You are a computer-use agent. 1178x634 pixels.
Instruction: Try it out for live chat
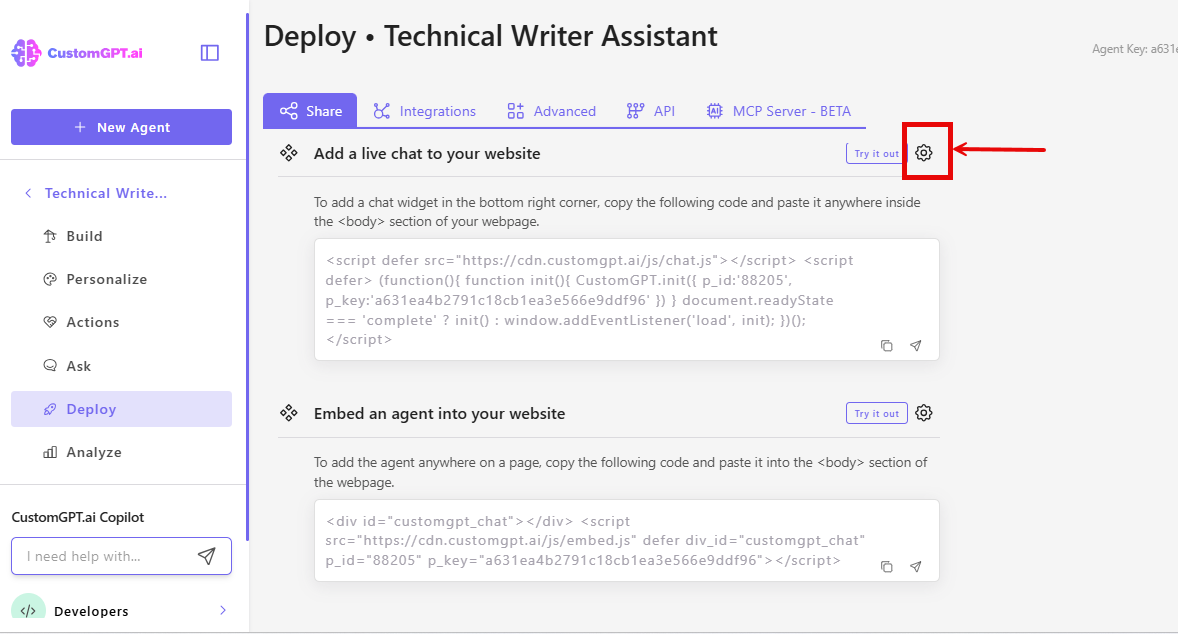pyautogui.click(x=876, y=153)
